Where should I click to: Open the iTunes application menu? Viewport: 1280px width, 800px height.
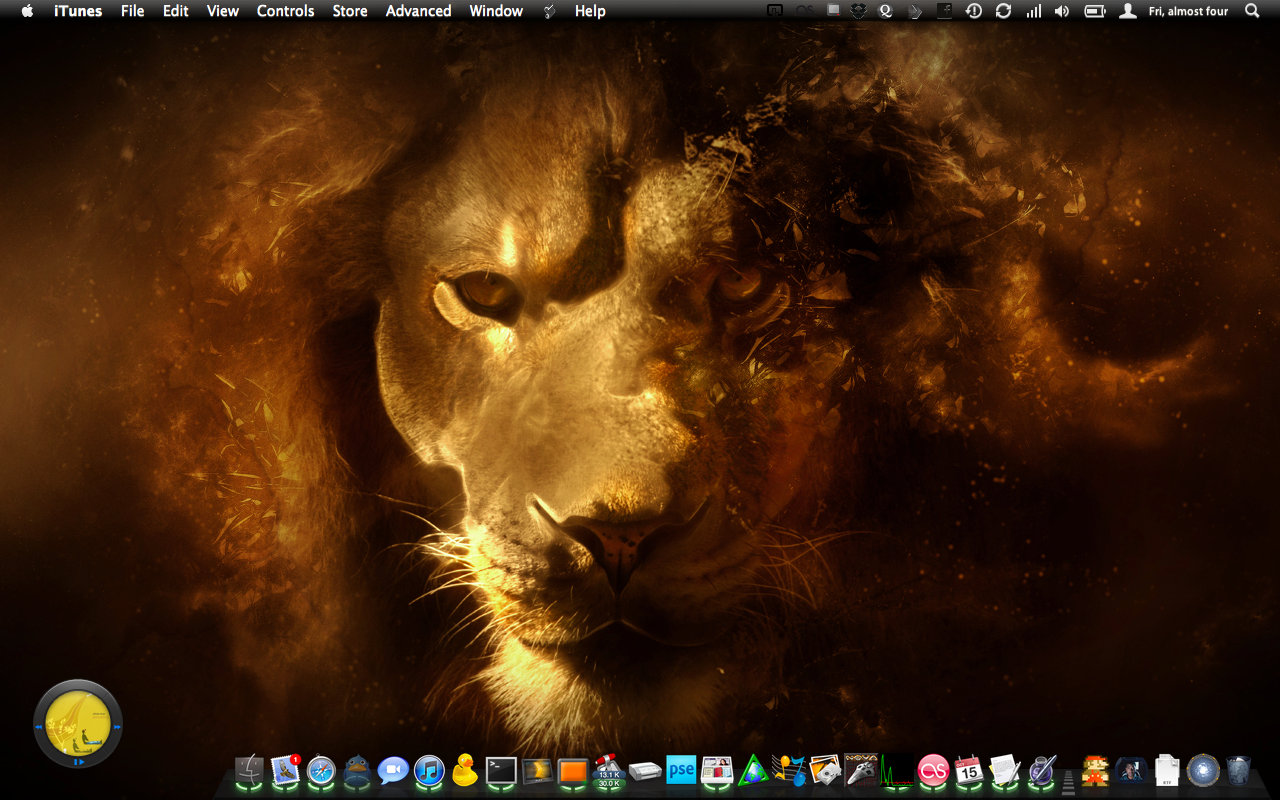tap(78, 11)
